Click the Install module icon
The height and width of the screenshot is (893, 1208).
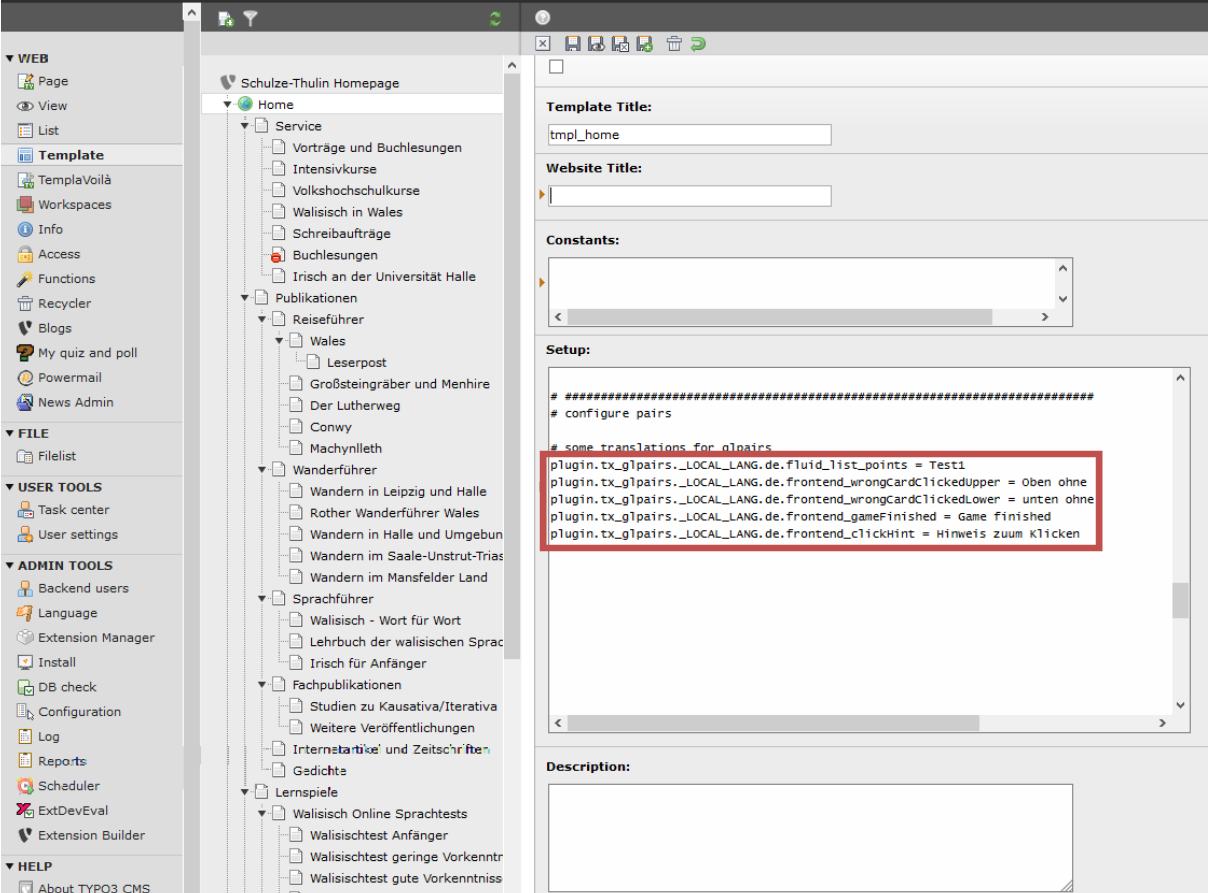(x=27, y=662)
